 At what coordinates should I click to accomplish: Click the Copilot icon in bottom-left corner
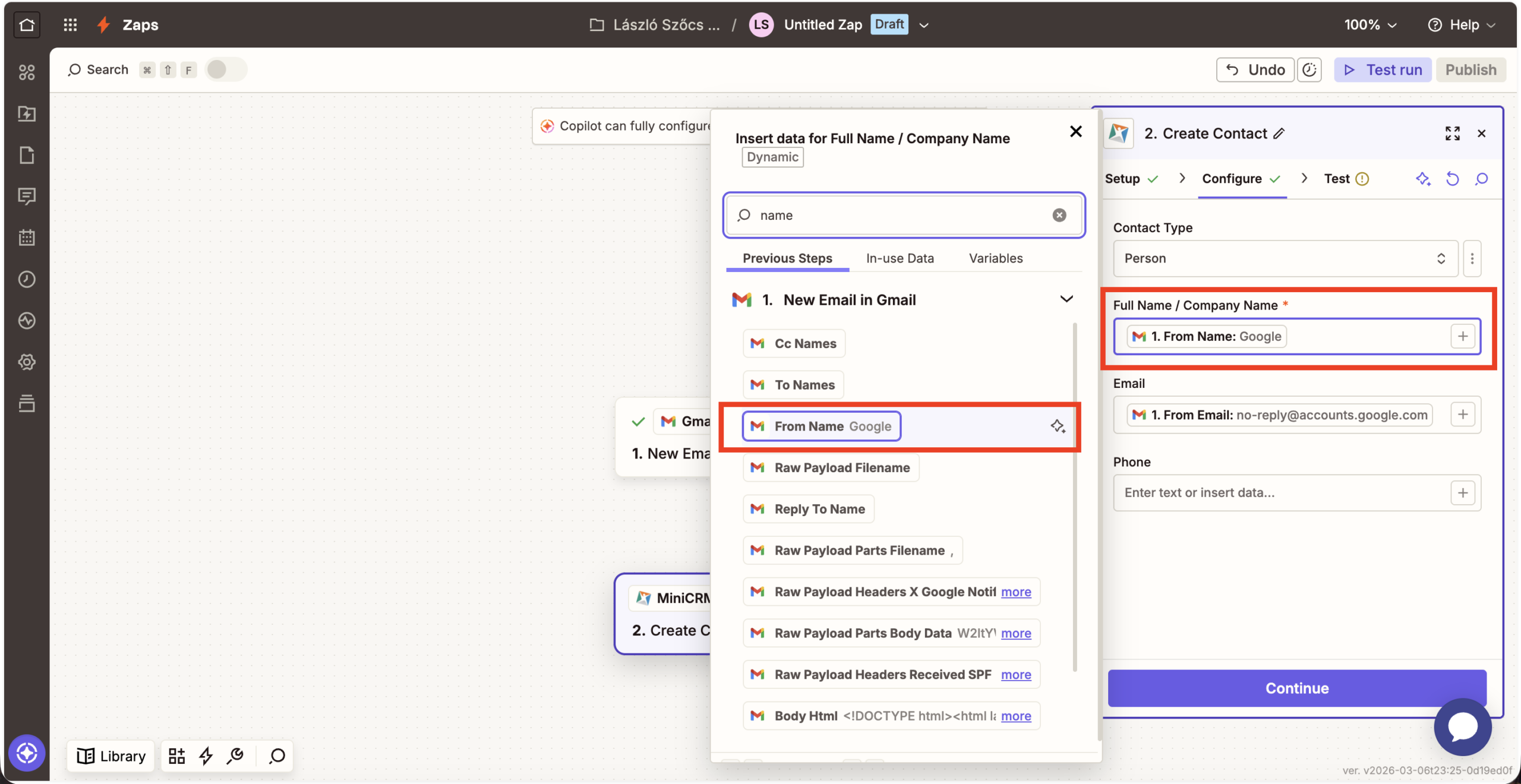tap(27, 753)
